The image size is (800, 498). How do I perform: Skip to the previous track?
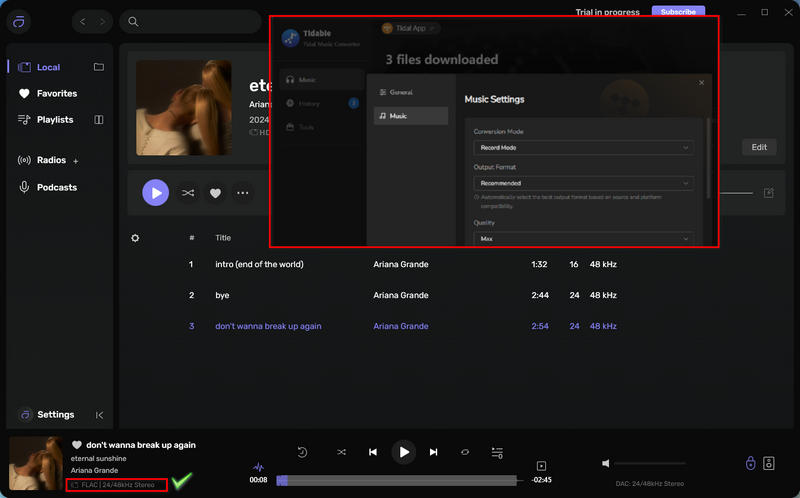coord(373,452)
